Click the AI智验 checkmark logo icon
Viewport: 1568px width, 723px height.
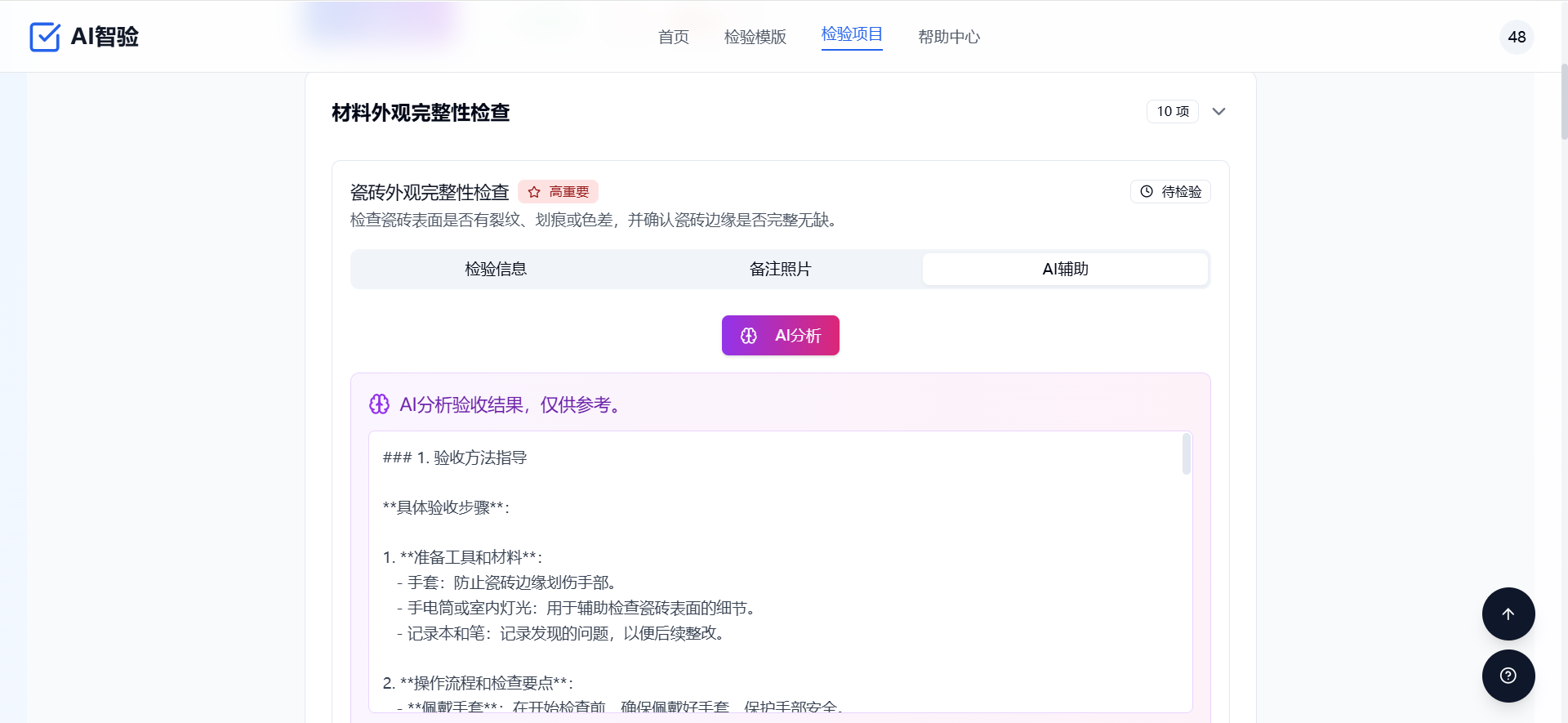(45, 37)
